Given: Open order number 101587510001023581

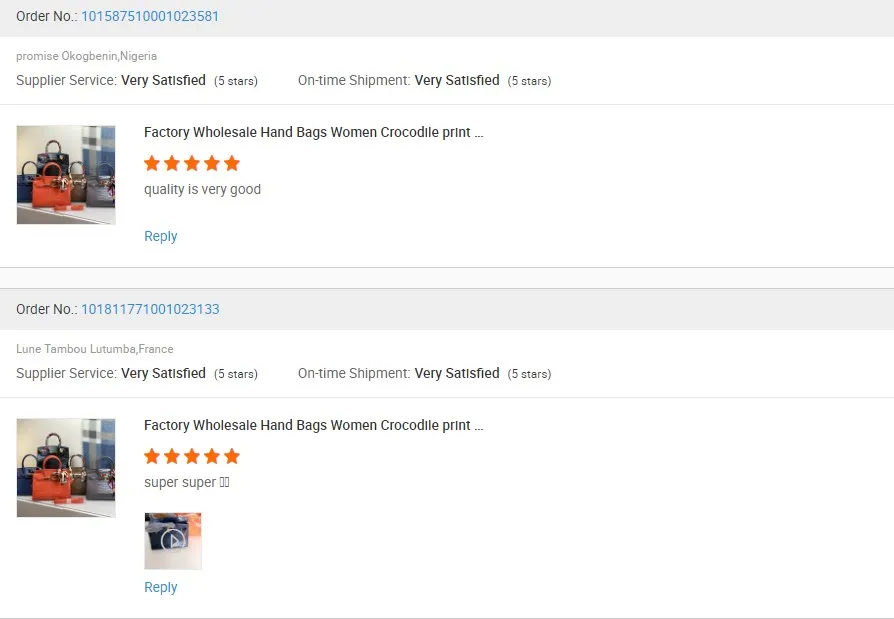Looking at the screenshot, I should (x=150, y=16).
